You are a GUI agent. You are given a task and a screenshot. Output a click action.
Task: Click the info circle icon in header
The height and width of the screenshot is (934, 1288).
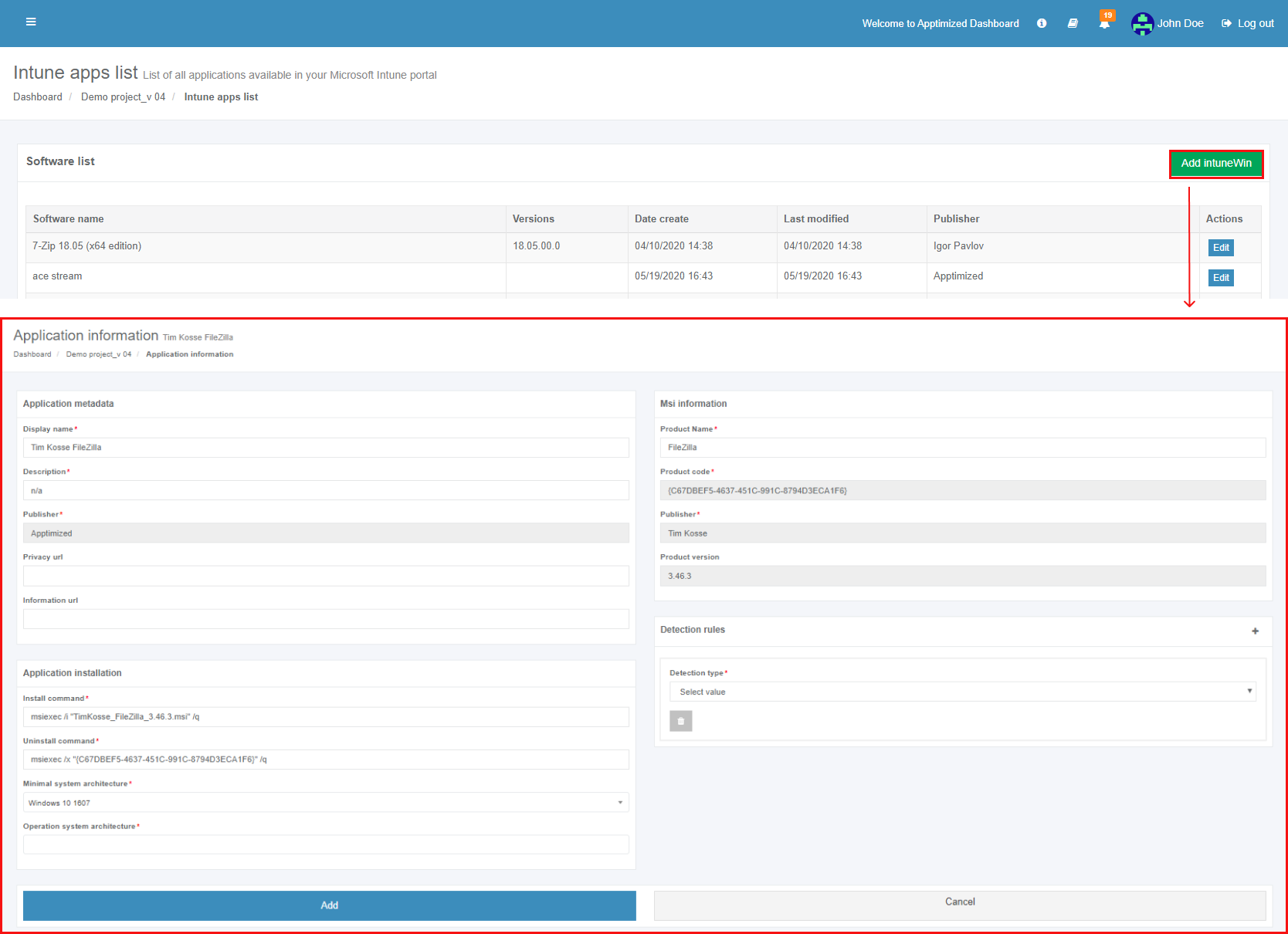[x=1042, y=23]
